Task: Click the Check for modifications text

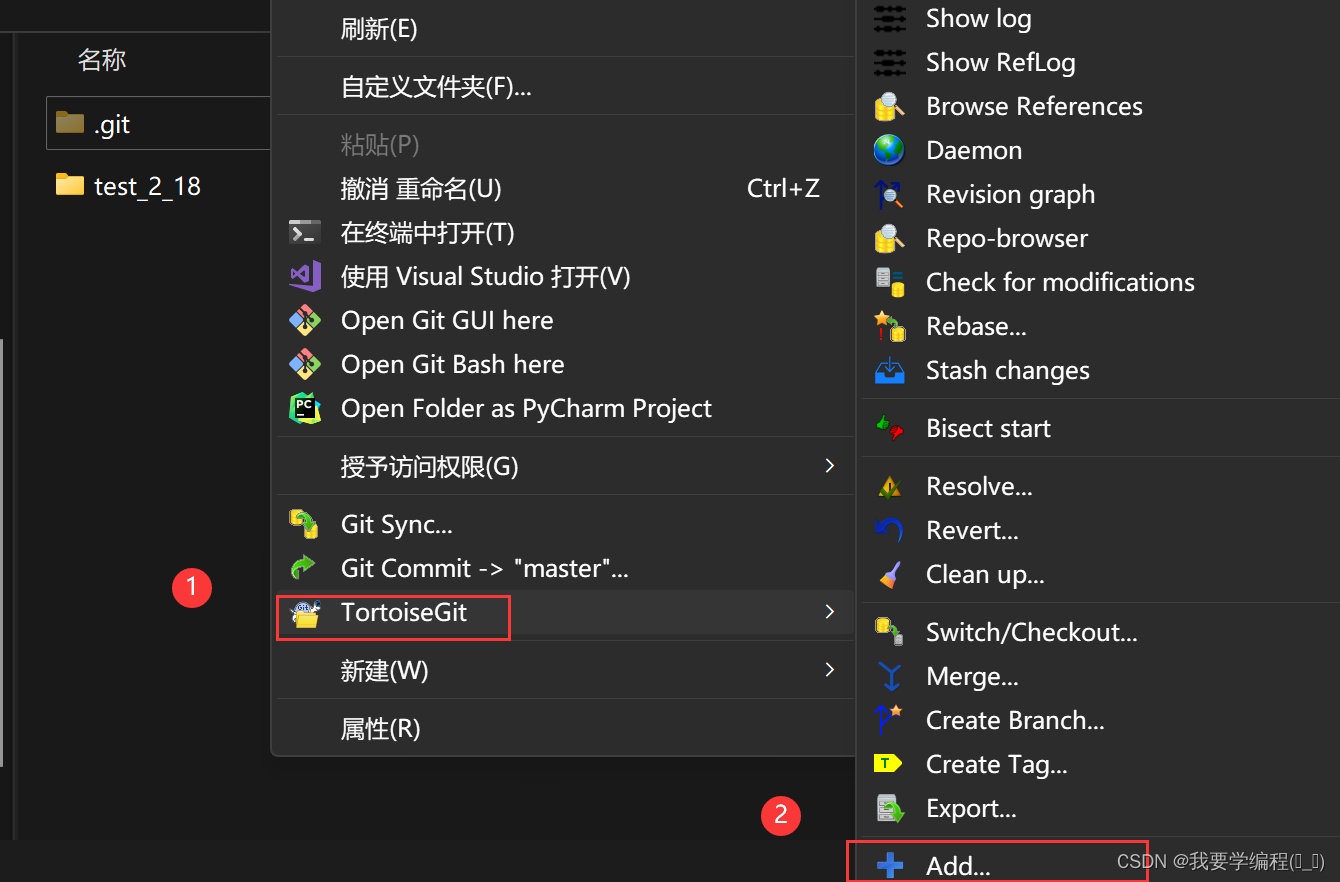Action: (1060, 282)
